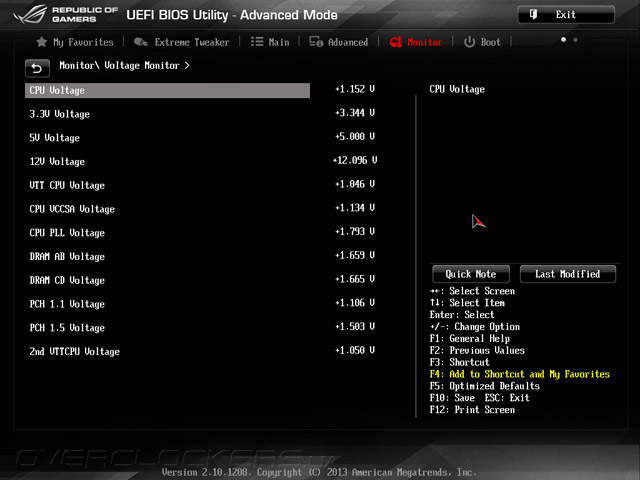Click the back arrow icon beside the breadcrumb
640x480 pixels.
click(37, 68)
